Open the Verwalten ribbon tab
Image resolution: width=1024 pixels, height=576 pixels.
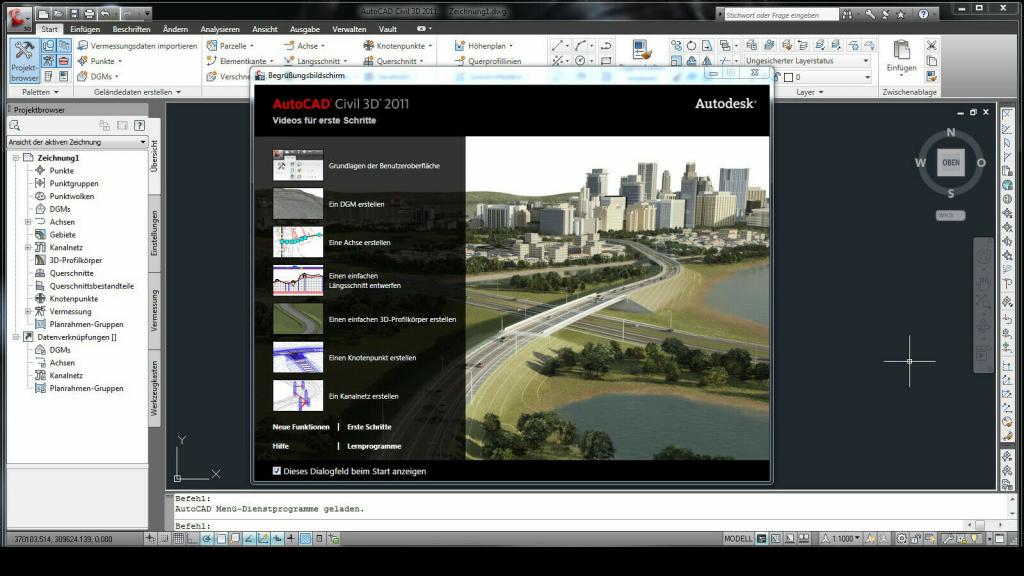[x=349, y=29]
